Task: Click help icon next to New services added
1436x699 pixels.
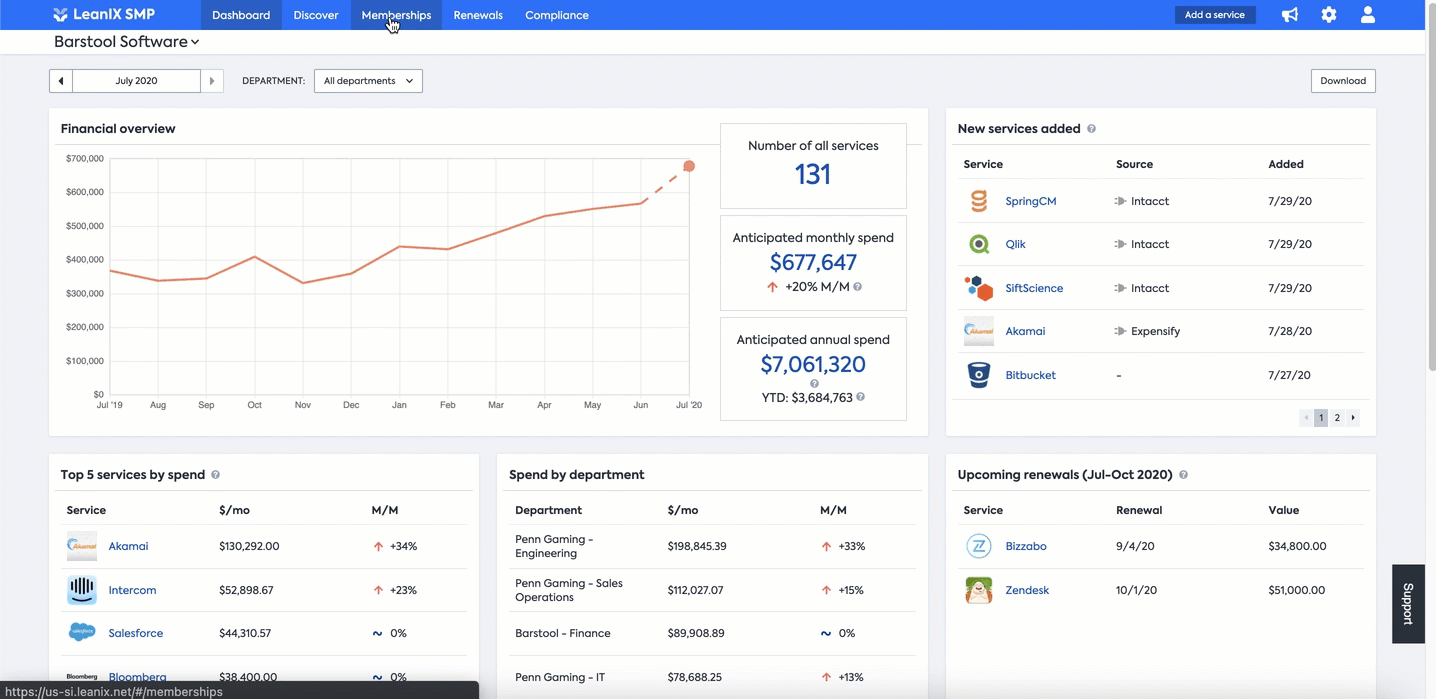Action: pyautogui.click(x=1091, y=129)
